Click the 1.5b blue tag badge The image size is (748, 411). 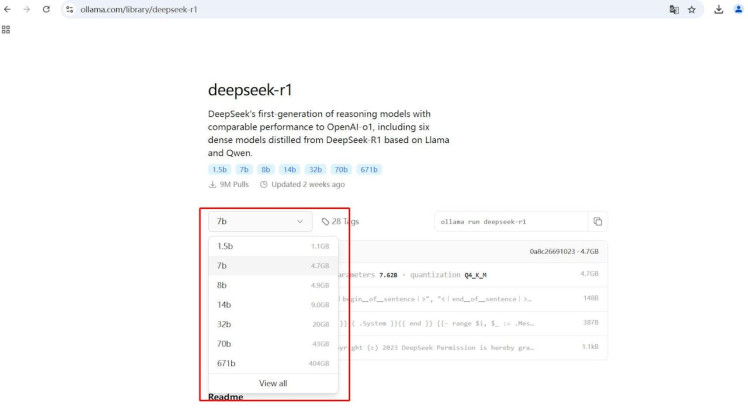click(x=219, y=170)
